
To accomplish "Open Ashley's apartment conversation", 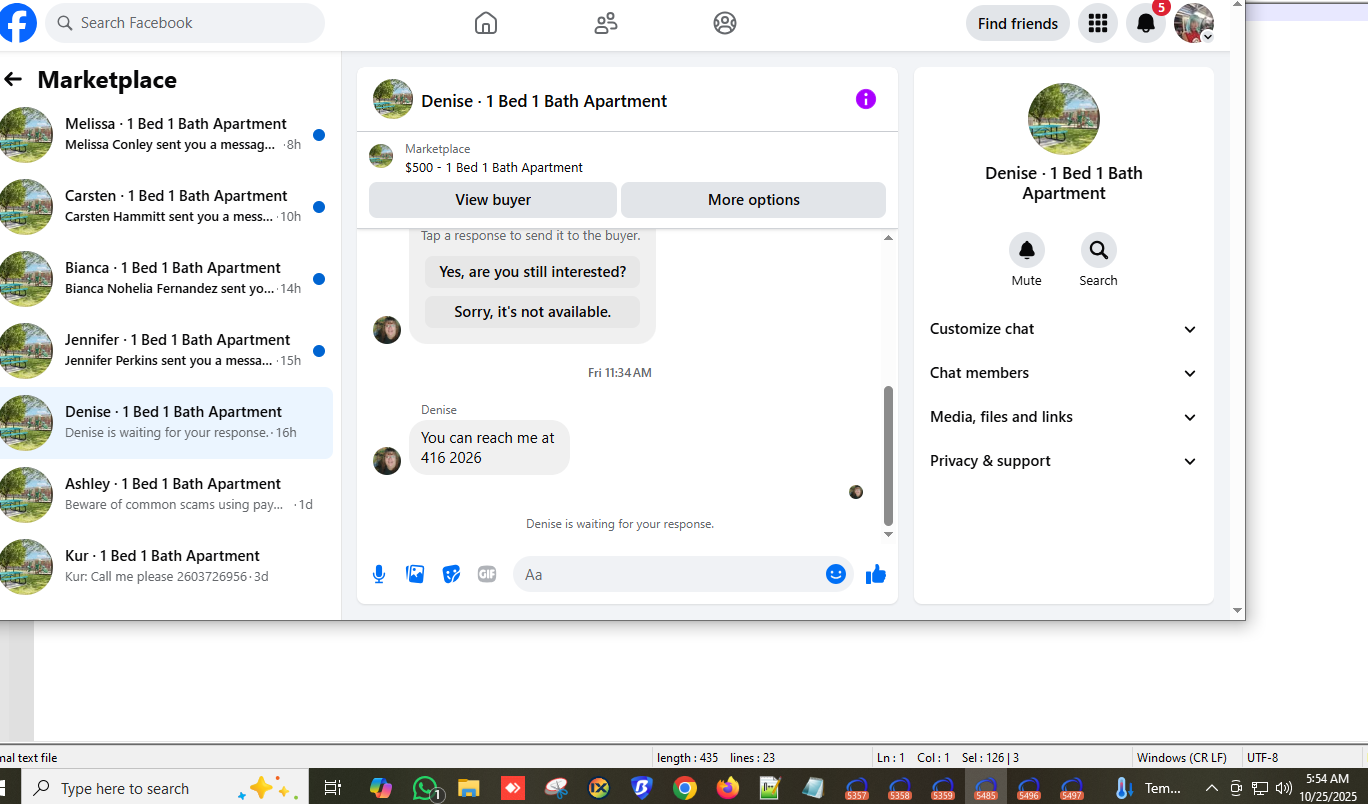I will point(164,495).
